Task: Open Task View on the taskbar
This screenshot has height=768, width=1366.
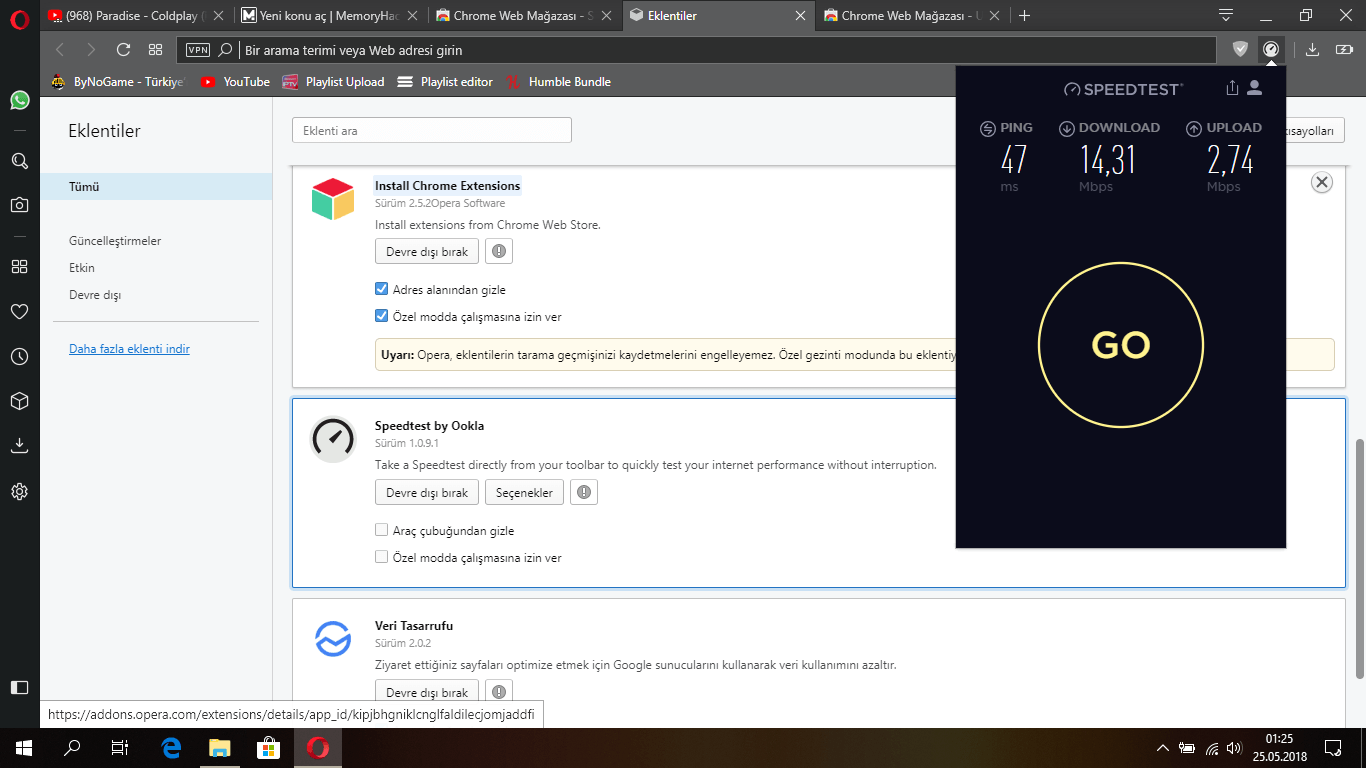Action: coord(119,747)
